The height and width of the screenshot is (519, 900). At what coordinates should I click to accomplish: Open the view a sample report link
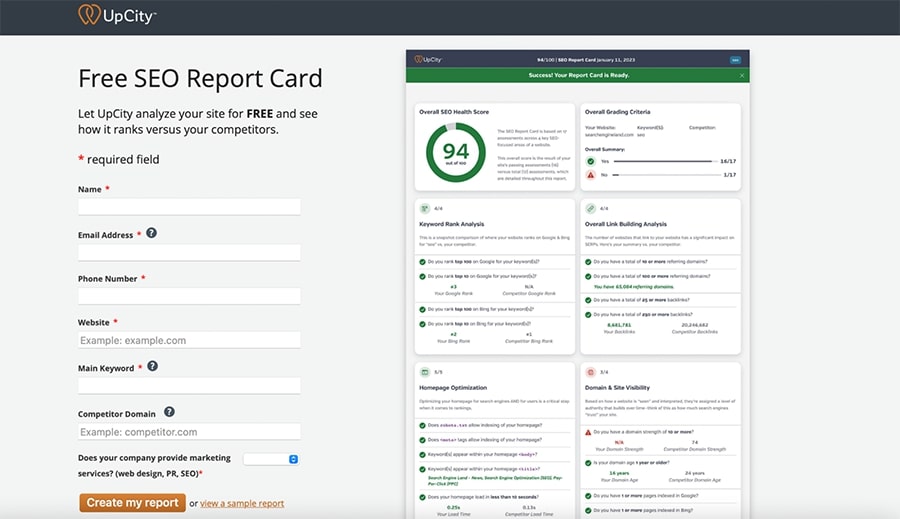[242, 504]
